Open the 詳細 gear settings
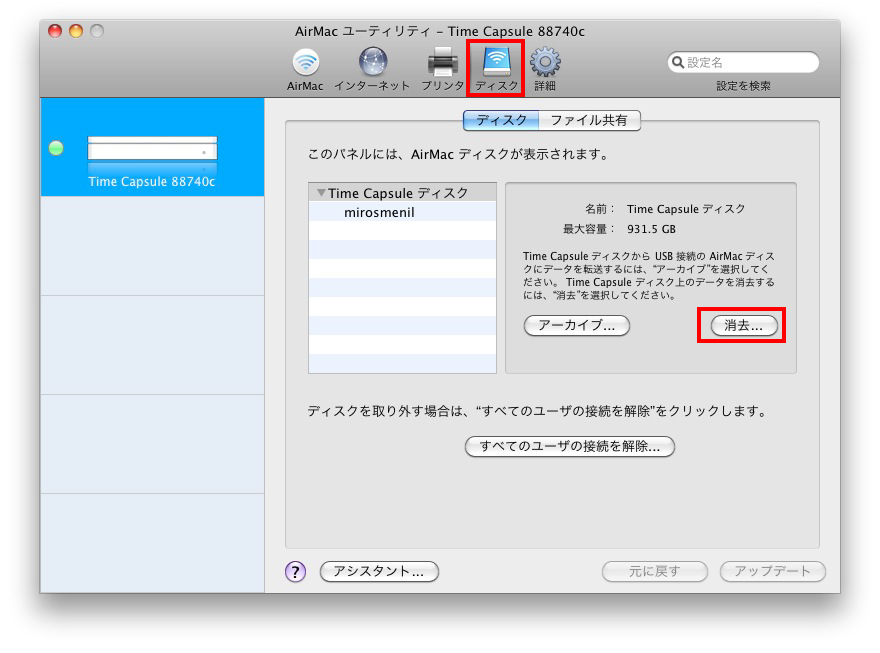Viewport: 880px width, 653px height. pyautogui.click(x=545, y=70)
